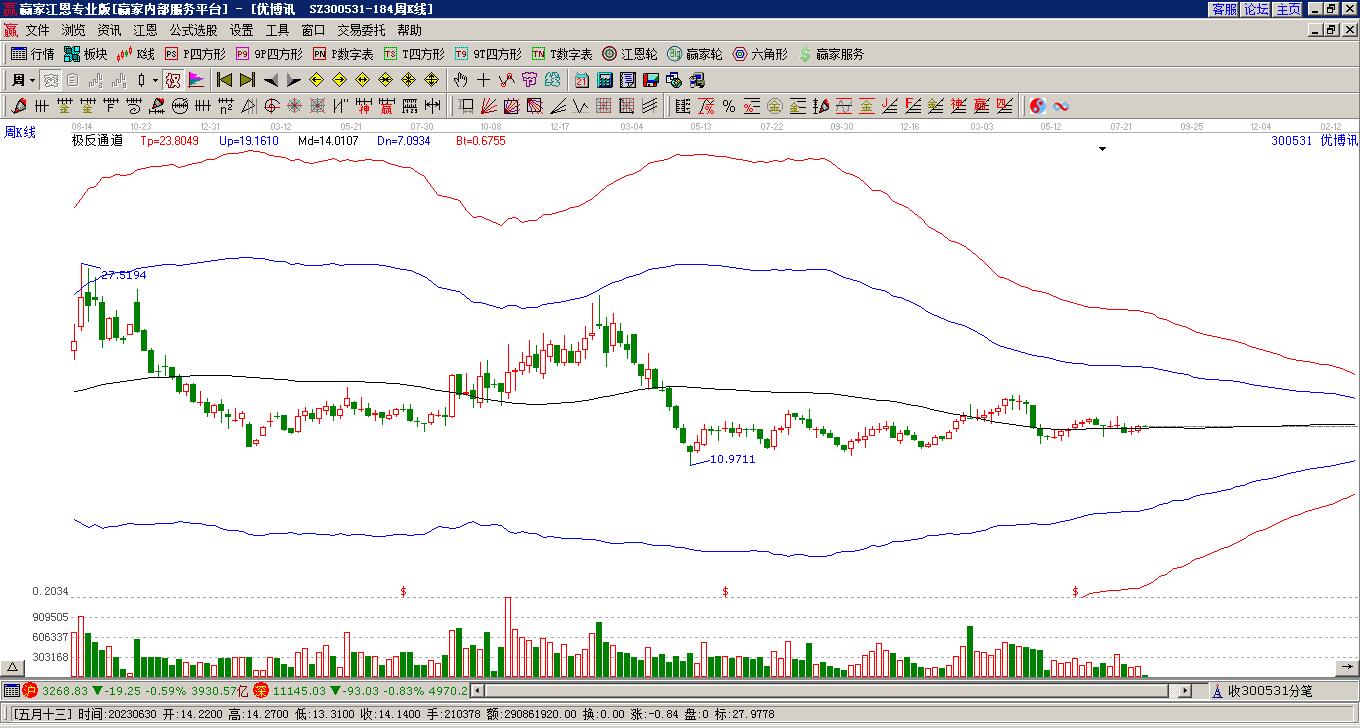Screen dimensions: 1360x728
Task: Select the red Gann fan lines tool
Action: [489, 106]
